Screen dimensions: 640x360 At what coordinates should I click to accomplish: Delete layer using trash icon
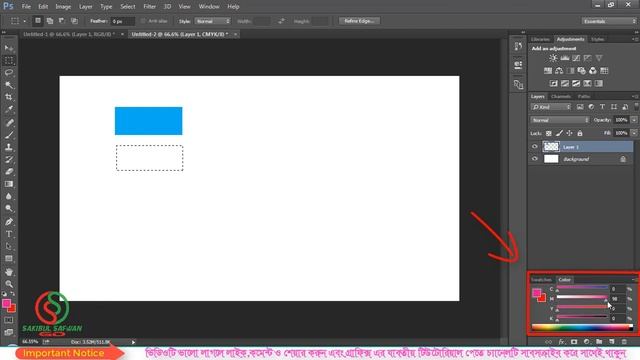coord(624,342)
